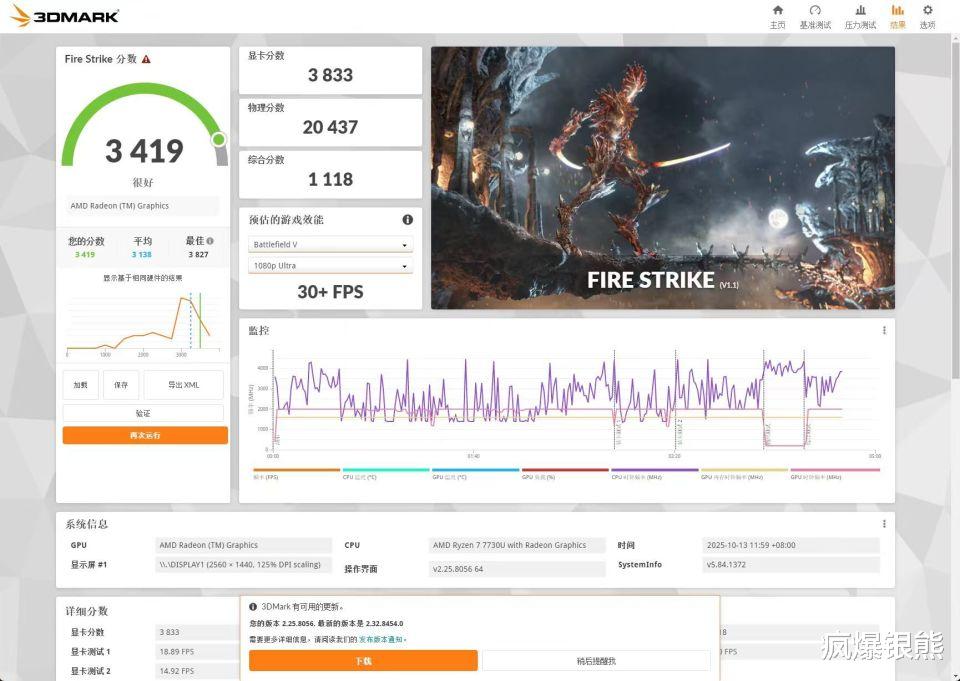Switch to the 结果 results tab
The image size is (960, 681).
click(x=898, y=17)
